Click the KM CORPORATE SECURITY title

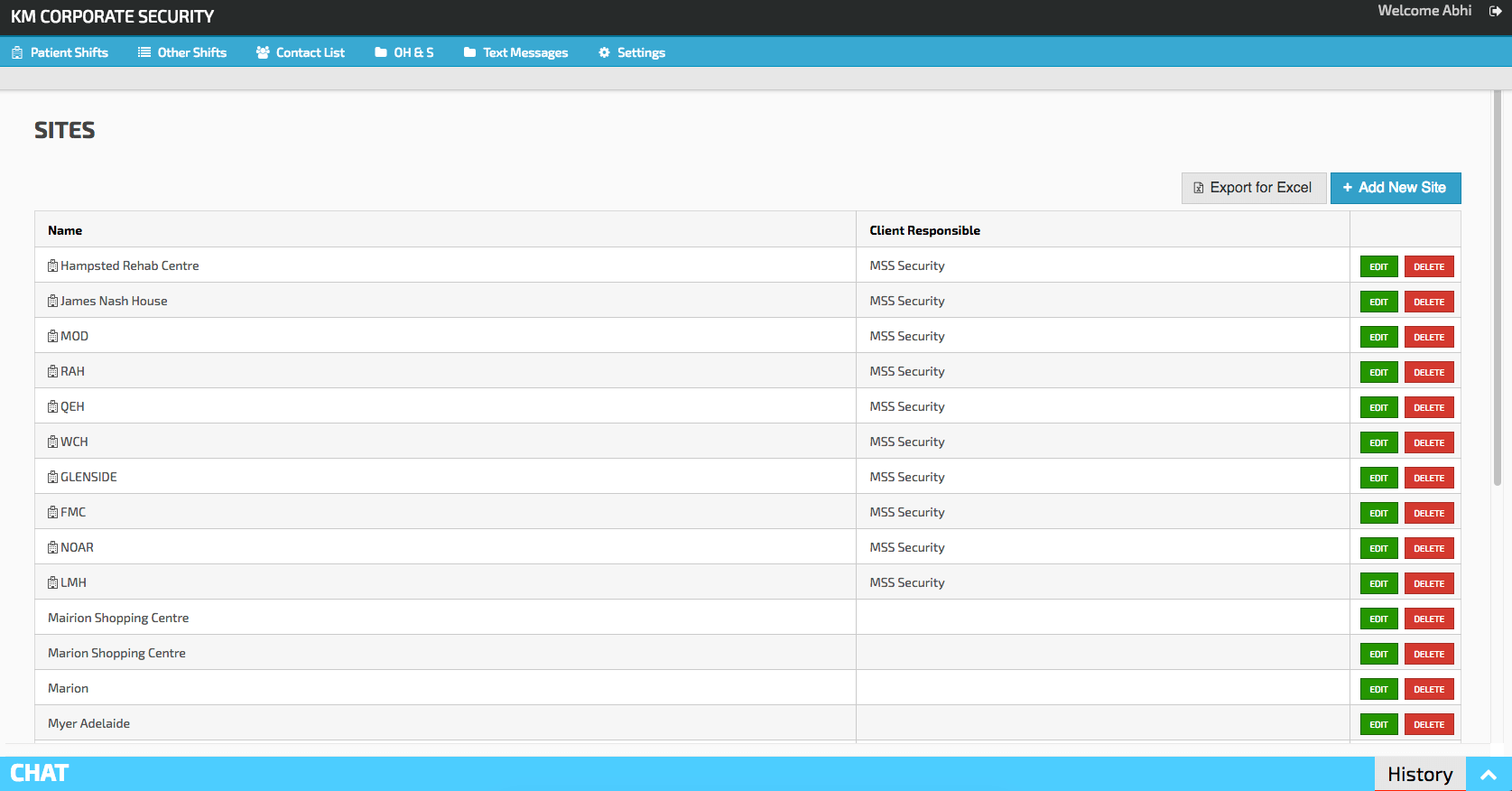point(112,16)
